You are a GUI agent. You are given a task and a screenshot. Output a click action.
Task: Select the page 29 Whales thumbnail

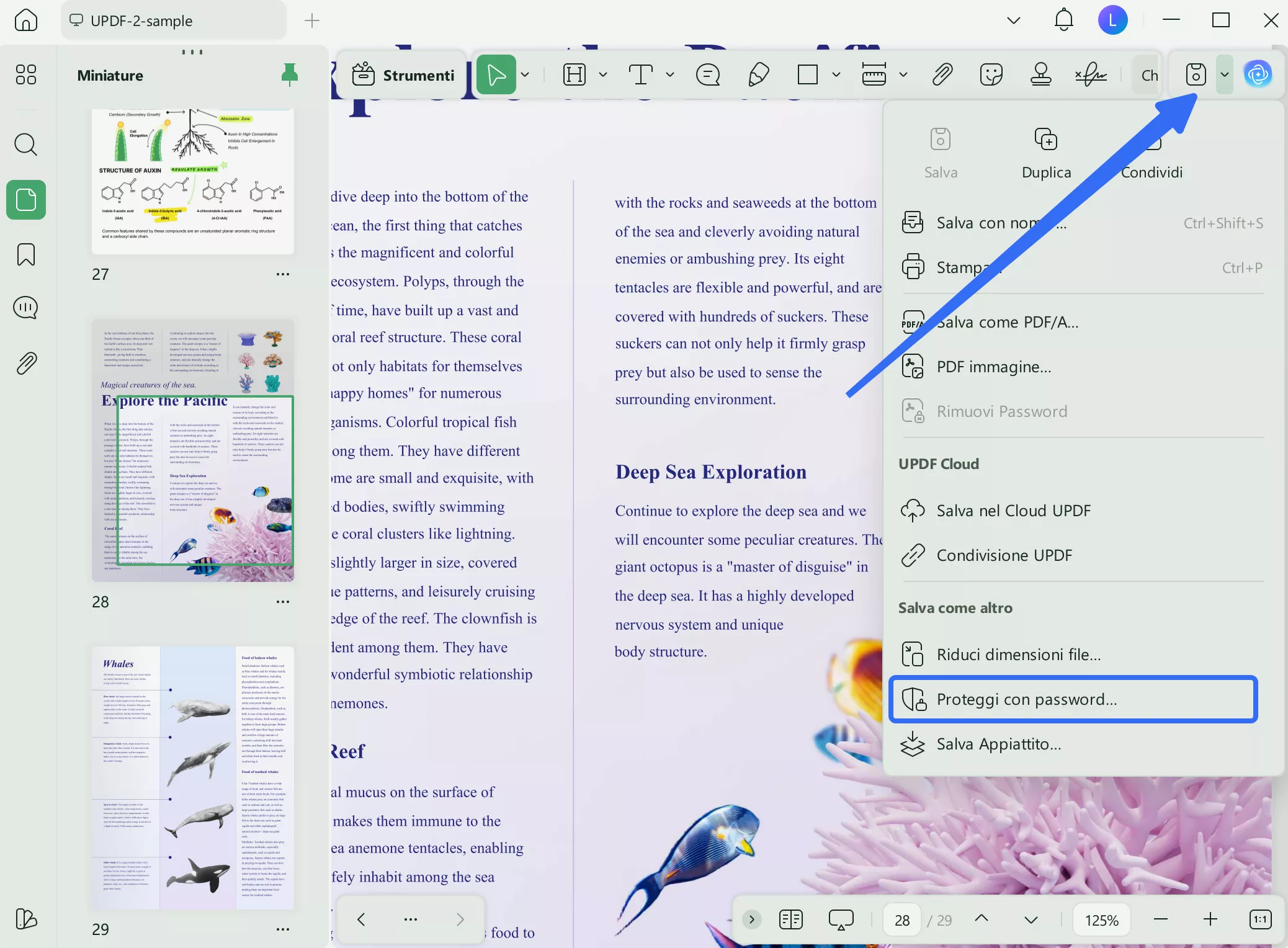click(x=193, y=777)
